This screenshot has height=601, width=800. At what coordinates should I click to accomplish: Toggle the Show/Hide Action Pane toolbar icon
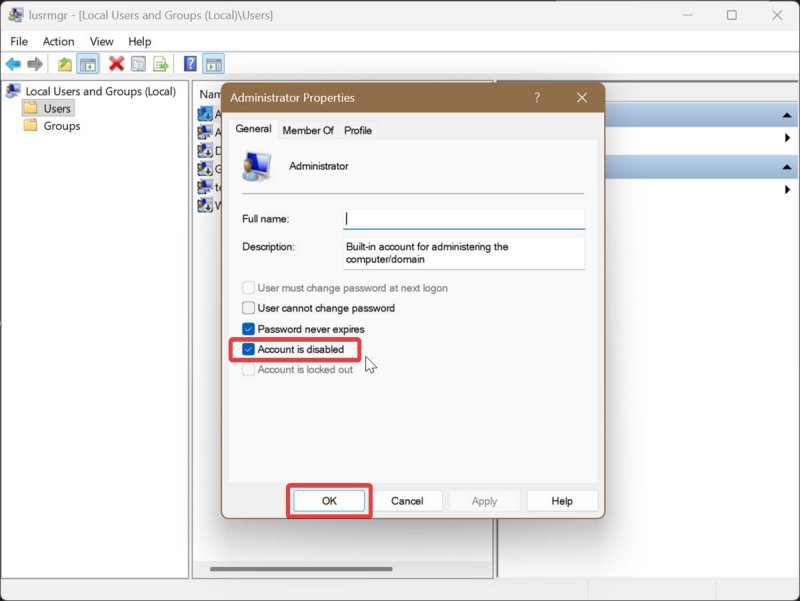(x=213, y=64)
